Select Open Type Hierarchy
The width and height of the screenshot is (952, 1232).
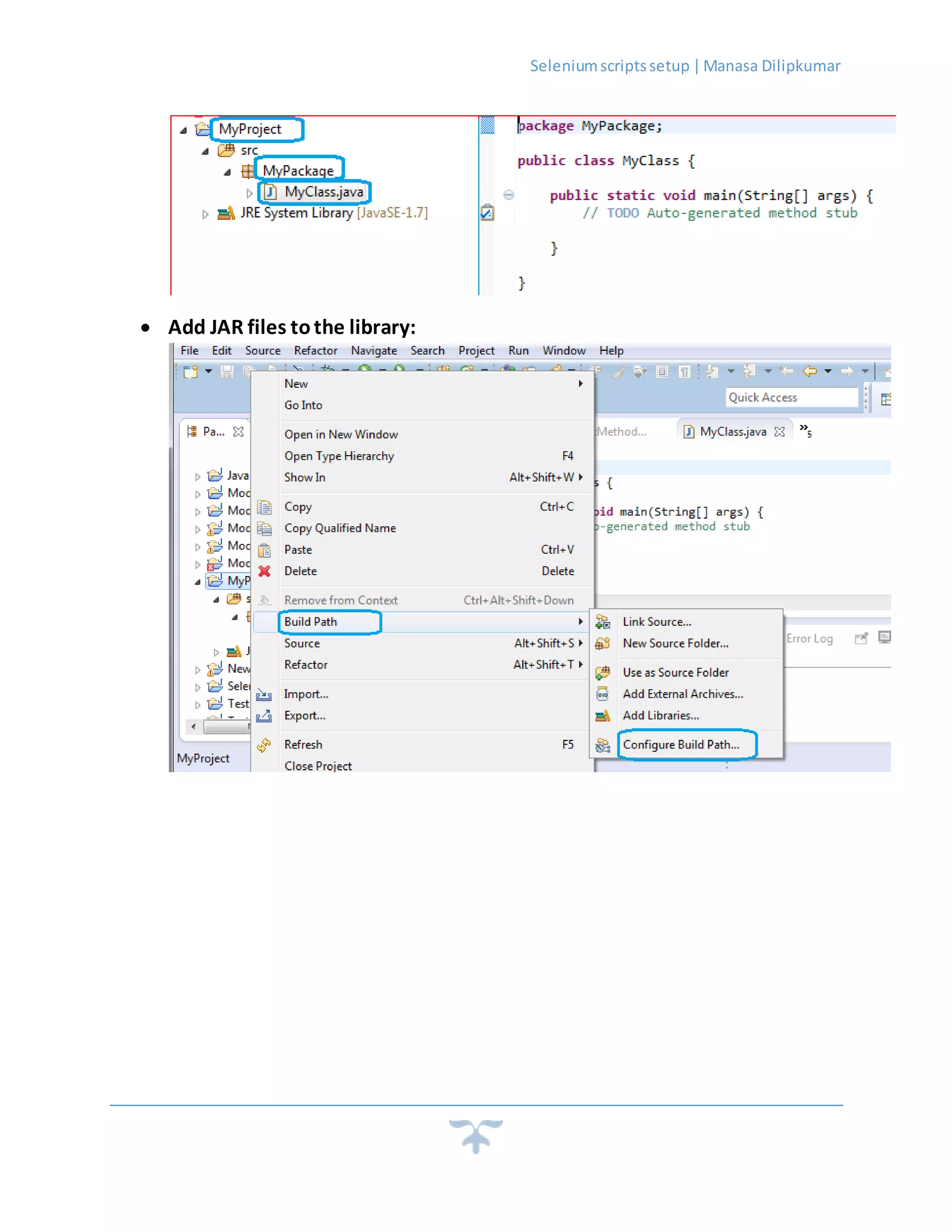coord(423,456)
